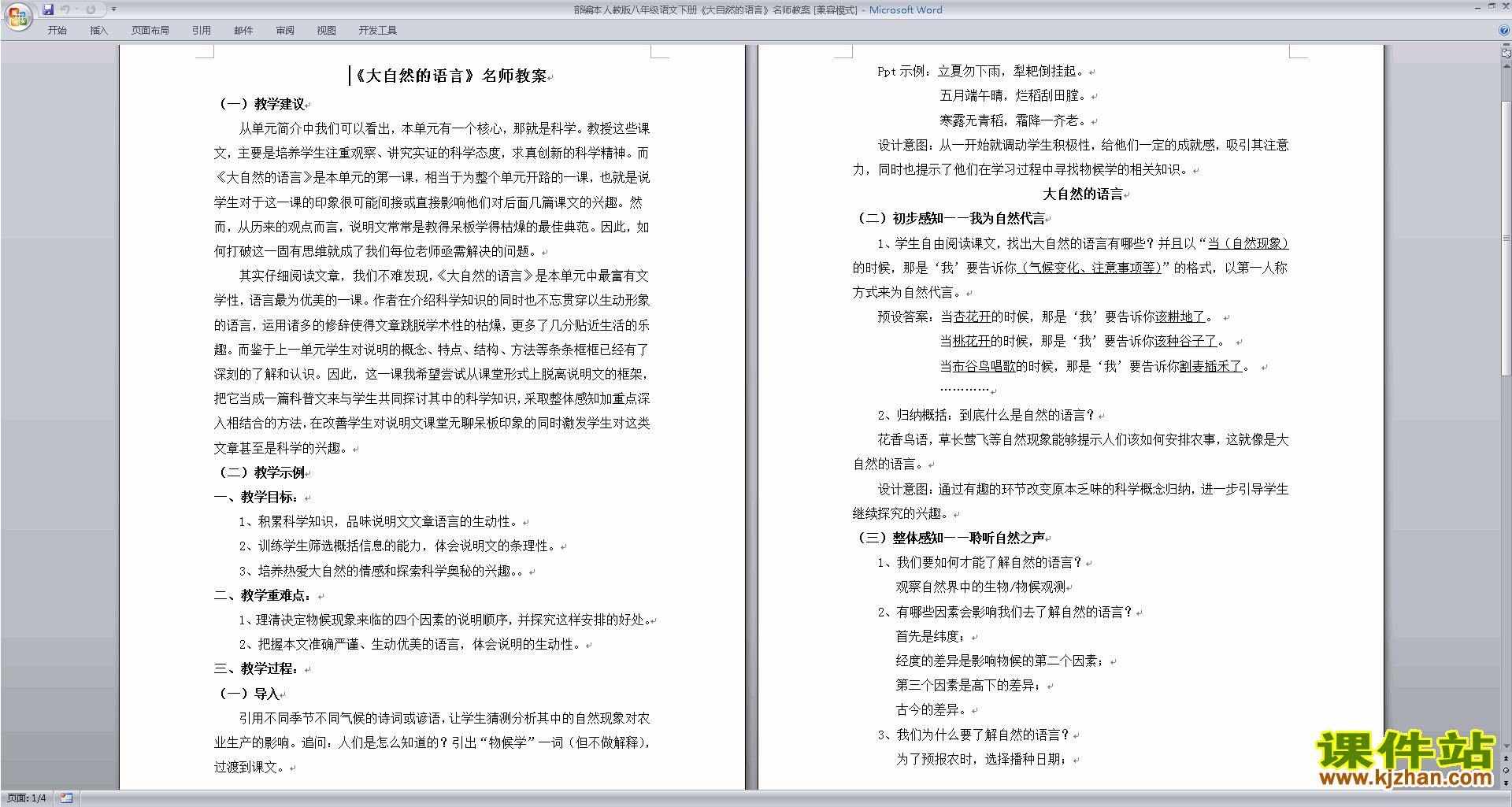Toggle the ruler icon above vertical scrollbar
1512x807 pixels.
[x=1506, y=54]
